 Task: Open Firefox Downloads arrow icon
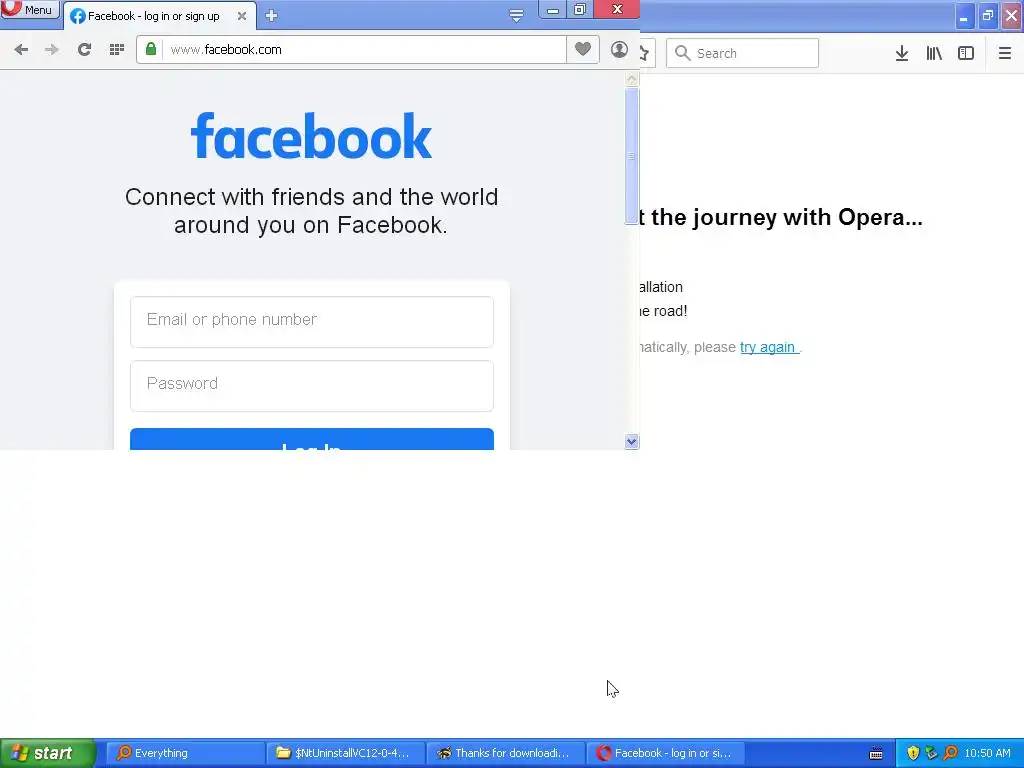902,54
